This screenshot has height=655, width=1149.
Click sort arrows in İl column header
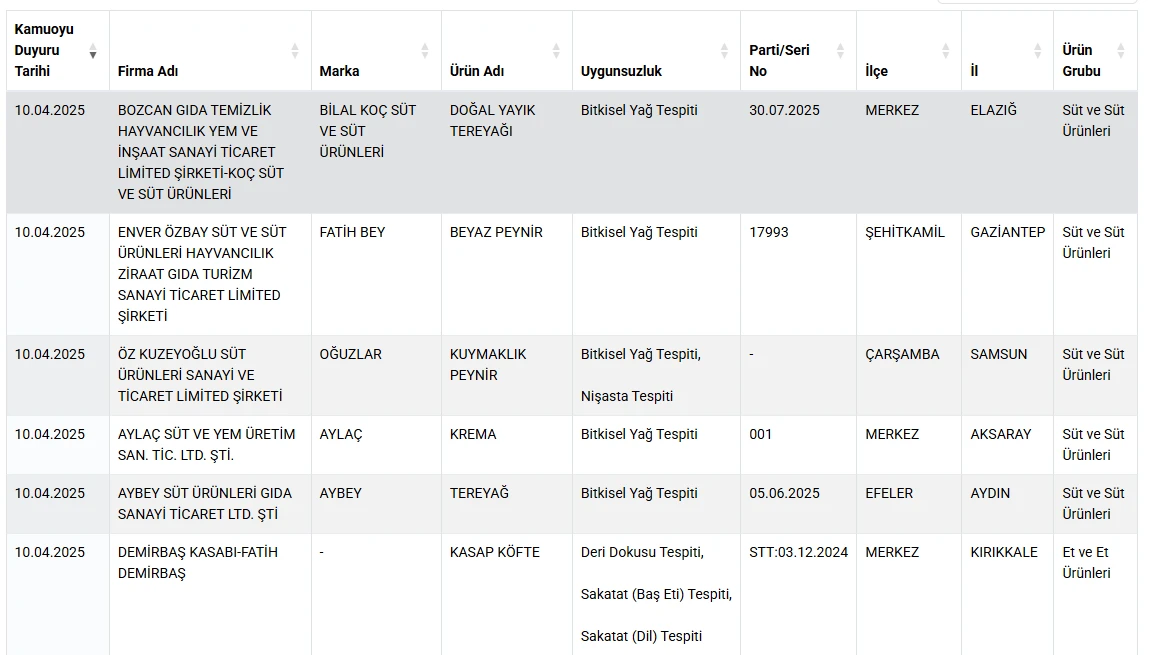click(1038, 51)
